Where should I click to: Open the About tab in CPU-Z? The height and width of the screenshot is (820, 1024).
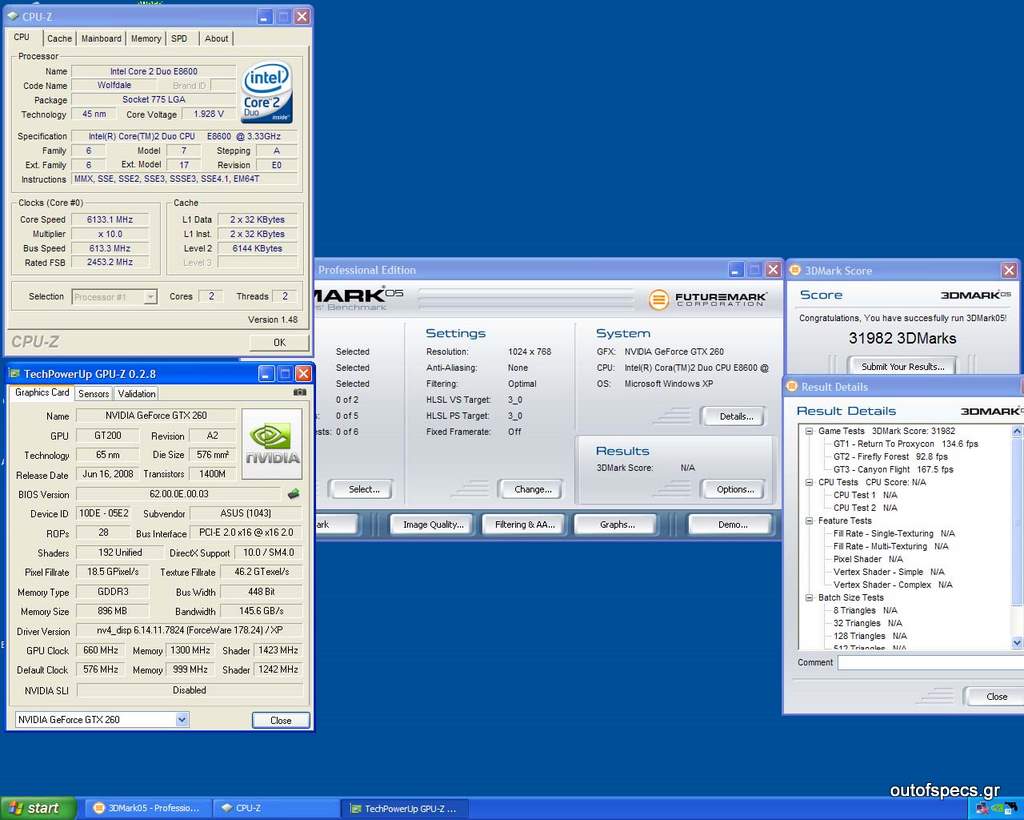(216, 39)
